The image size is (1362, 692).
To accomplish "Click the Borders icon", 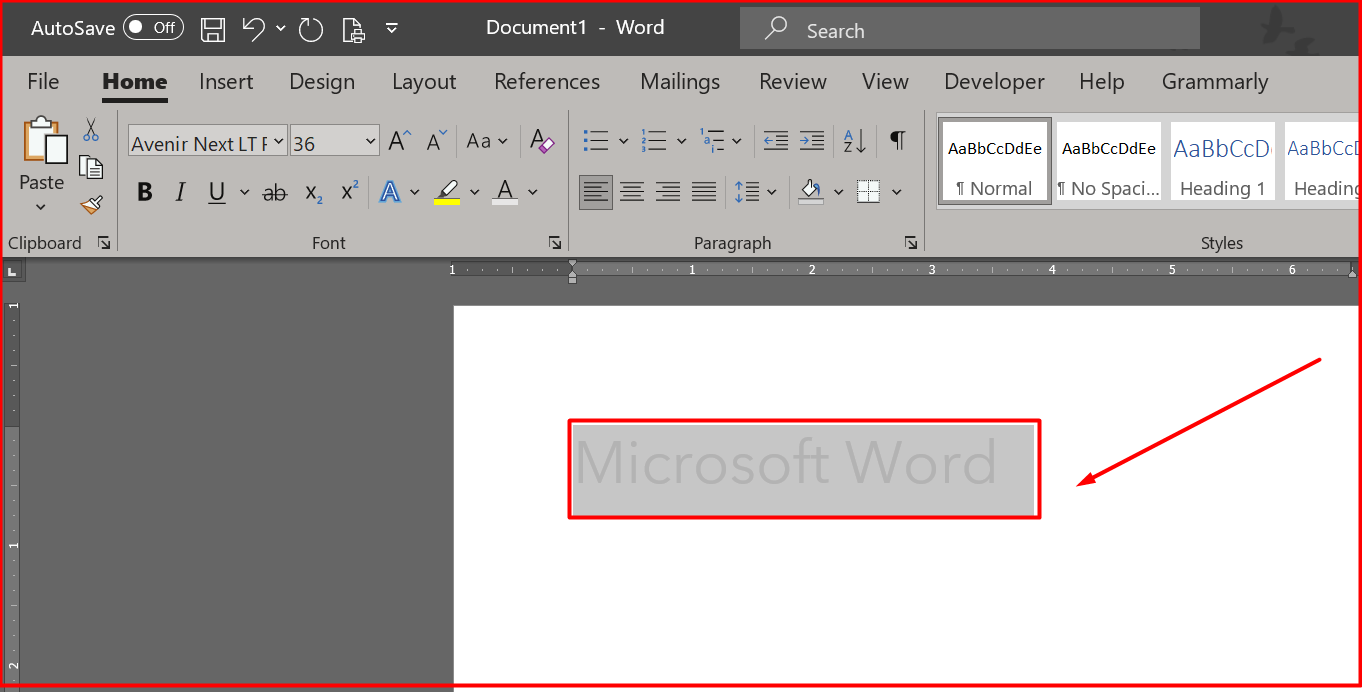I will point(869,192).
